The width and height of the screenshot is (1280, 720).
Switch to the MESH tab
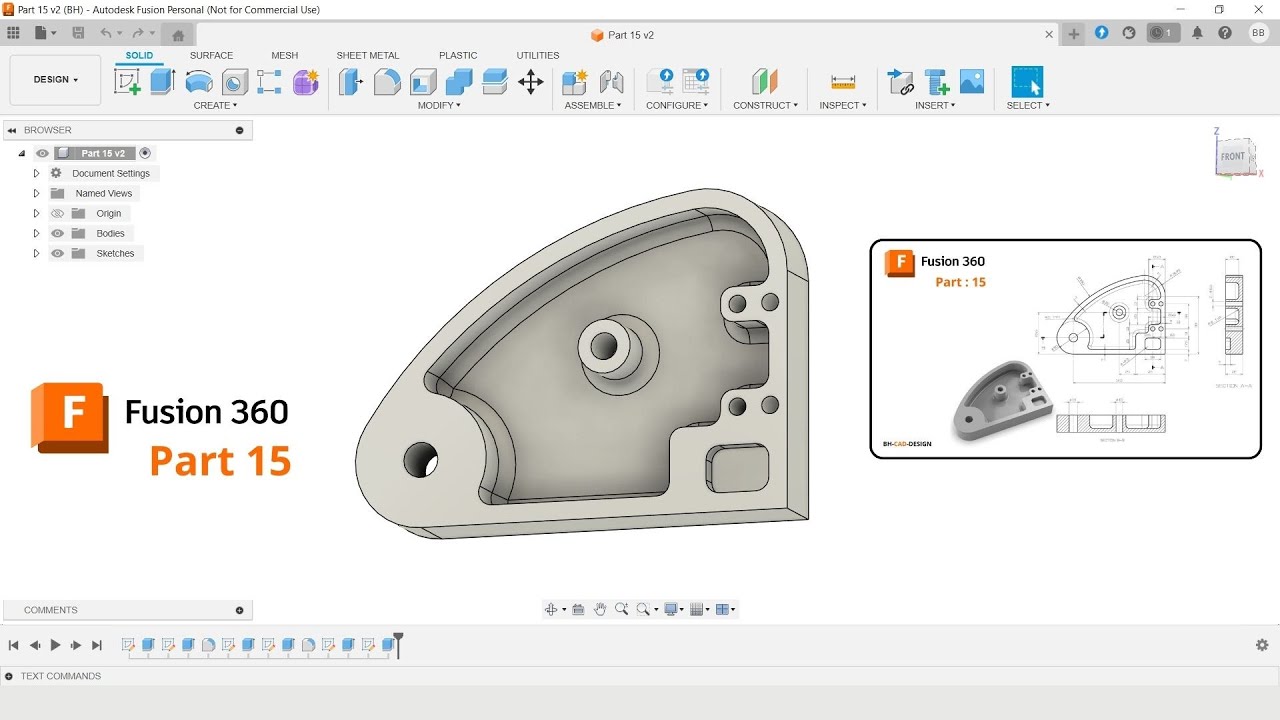pyautogui.click(x=284, y=55)
